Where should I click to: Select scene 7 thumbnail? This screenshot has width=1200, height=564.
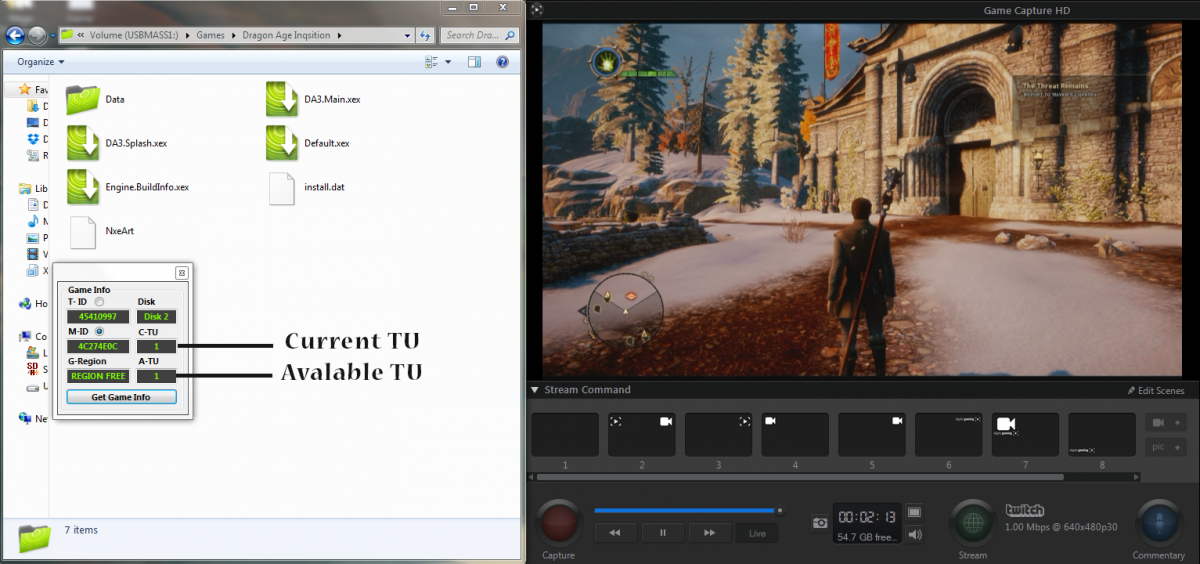click(x=1025, y=435)
